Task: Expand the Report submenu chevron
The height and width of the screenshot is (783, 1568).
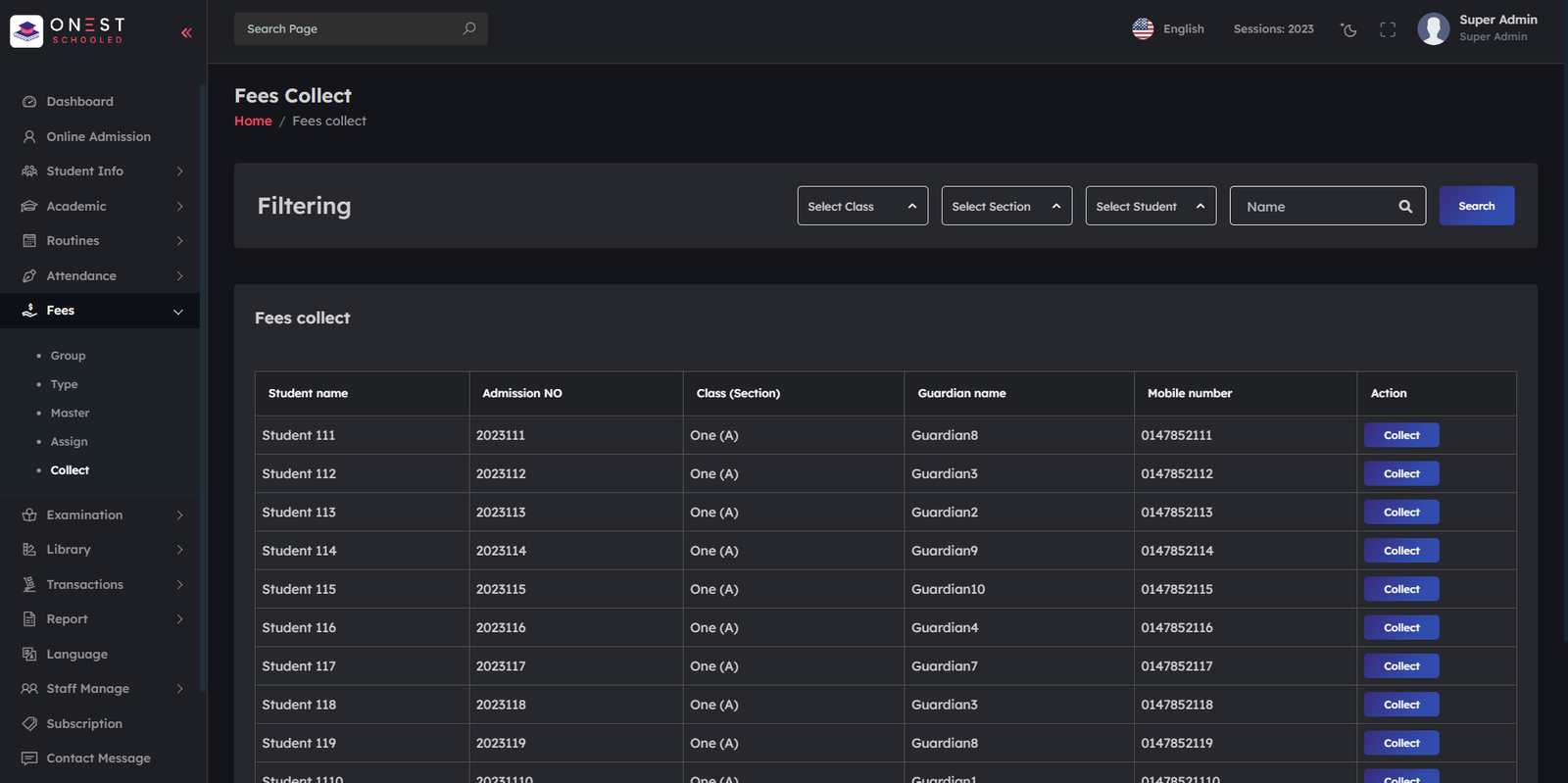Action: pyautogui.click(x=179, y=619)
